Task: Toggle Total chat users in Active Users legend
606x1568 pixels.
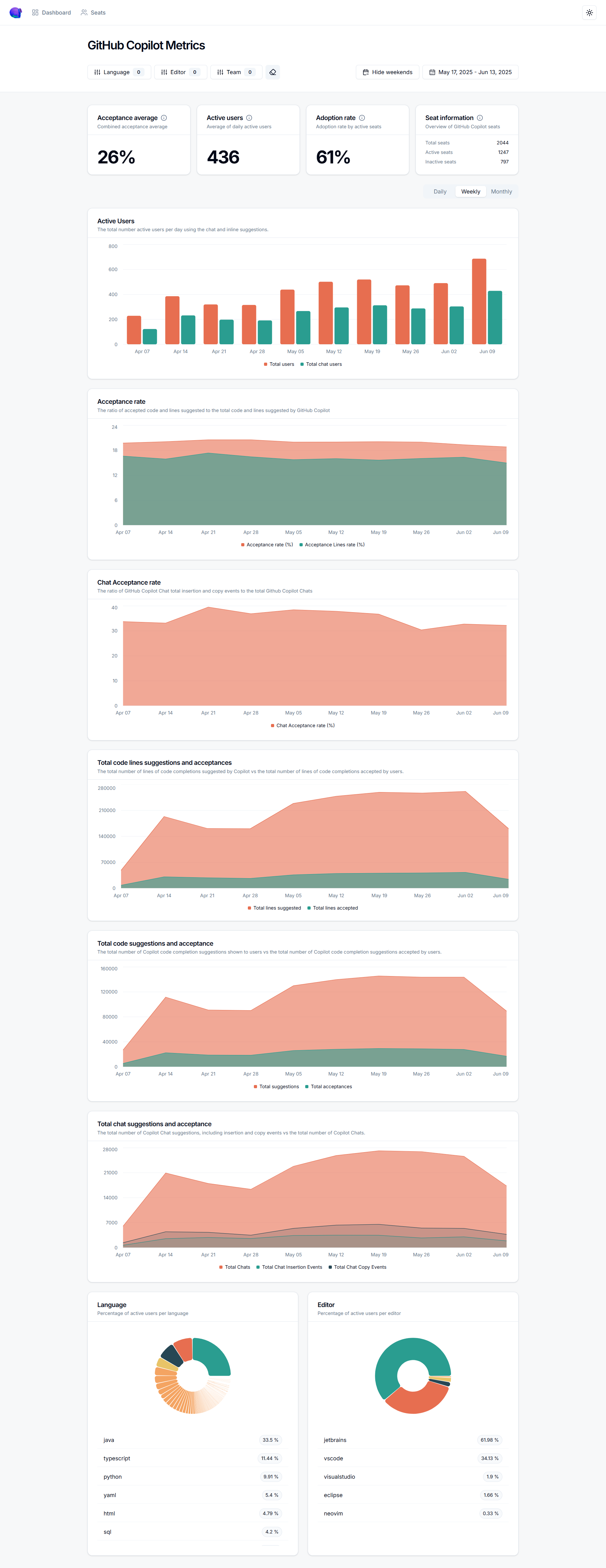Action: click(322, 364)
